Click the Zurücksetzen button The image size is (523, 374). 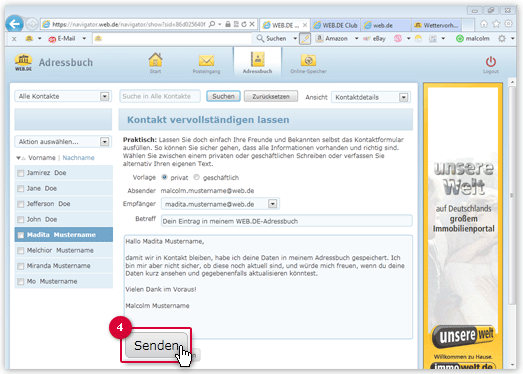[271, 96]
